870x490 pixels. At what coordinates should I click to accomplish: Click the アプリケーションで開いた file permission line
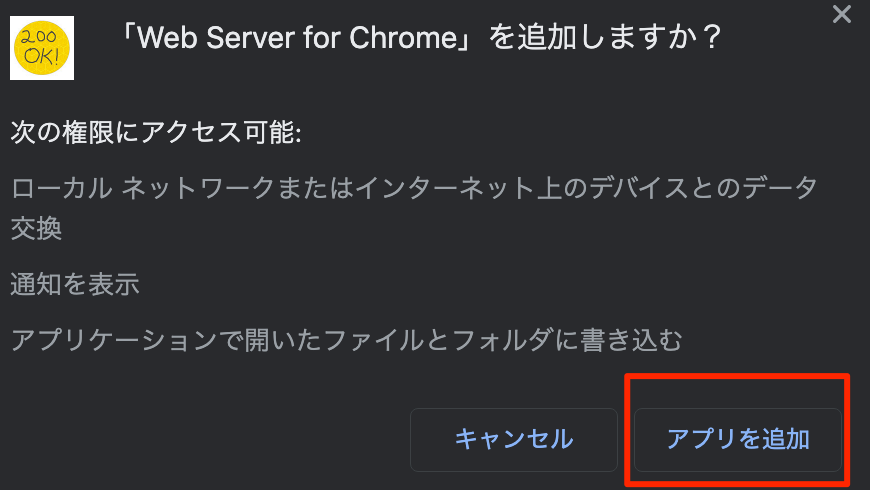346,340
